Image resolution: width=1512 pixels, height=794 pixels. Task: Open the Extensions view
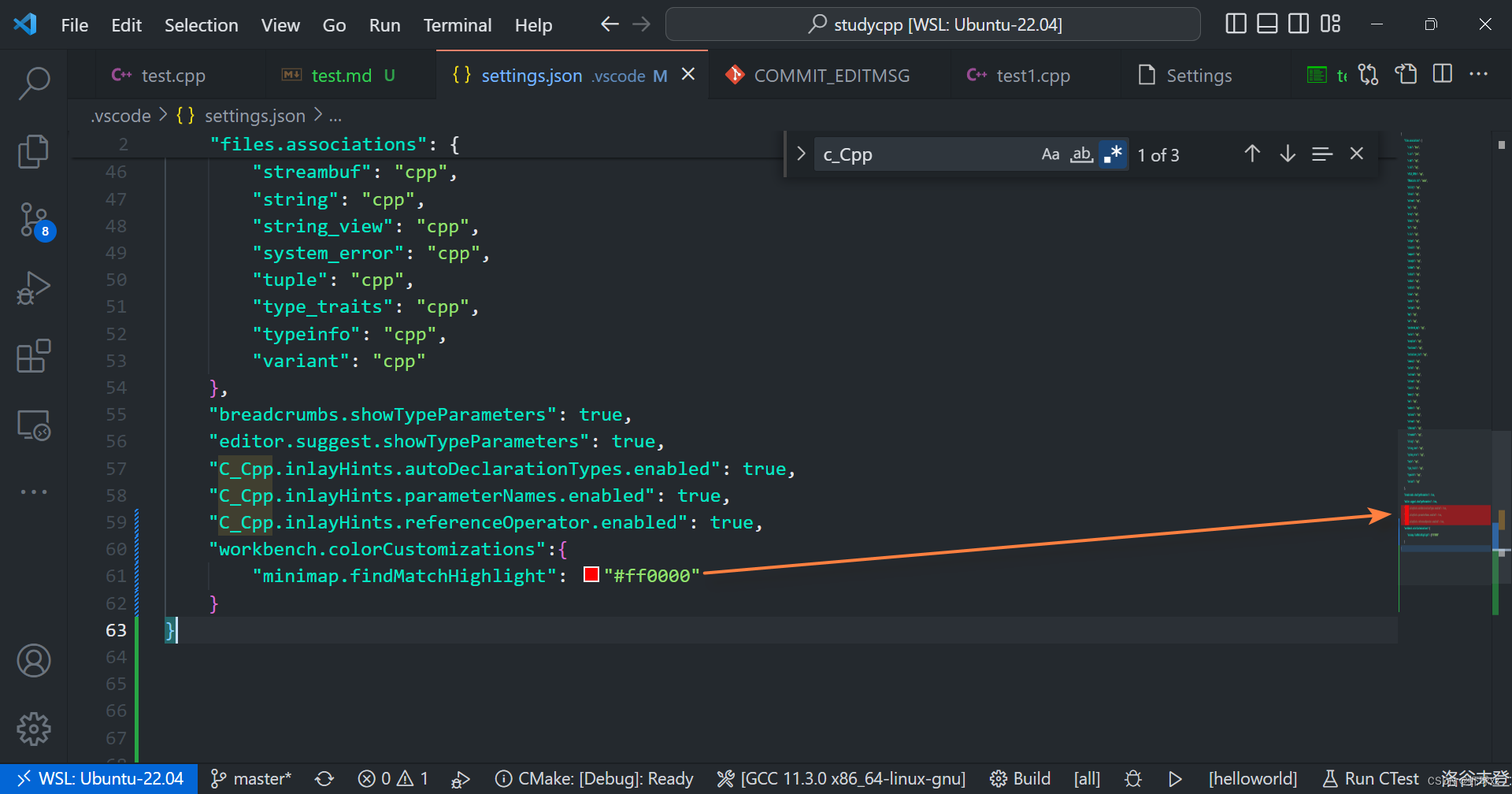(x=34, y=356)
